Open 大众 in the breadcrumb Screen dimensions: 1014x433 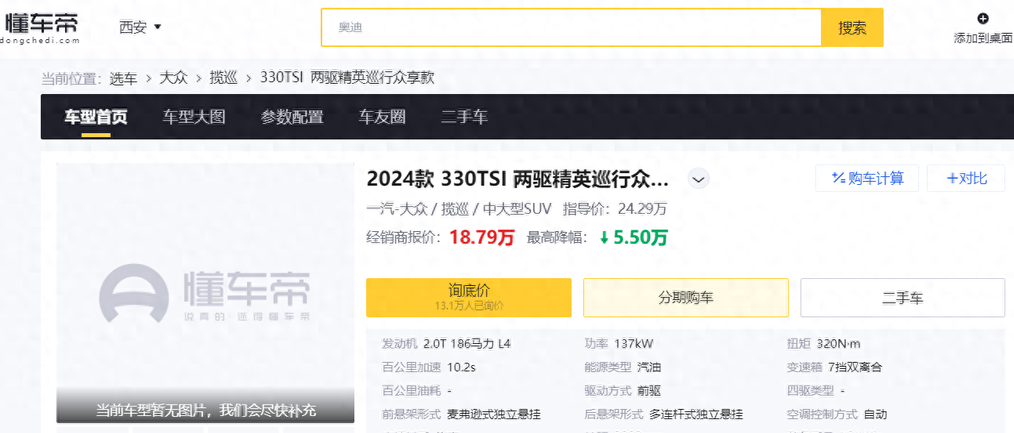[x=173, y=78]
